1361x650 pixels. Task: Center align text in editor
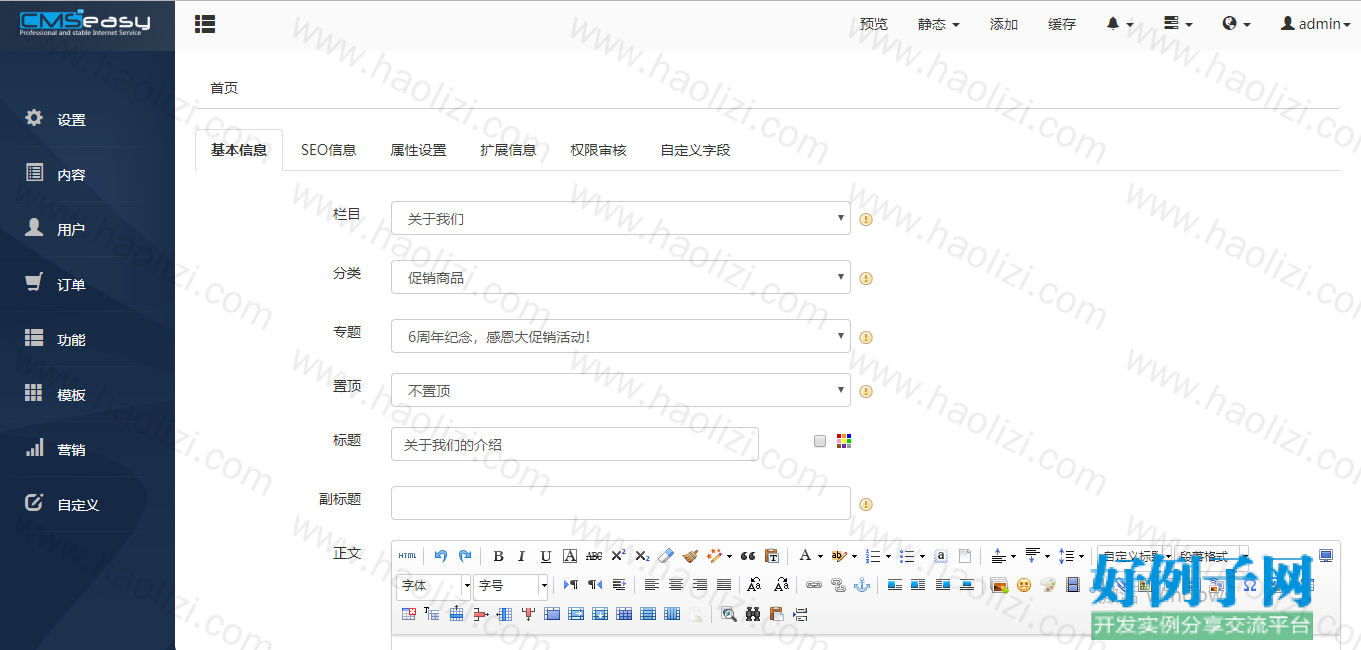(x=676, y=585)
